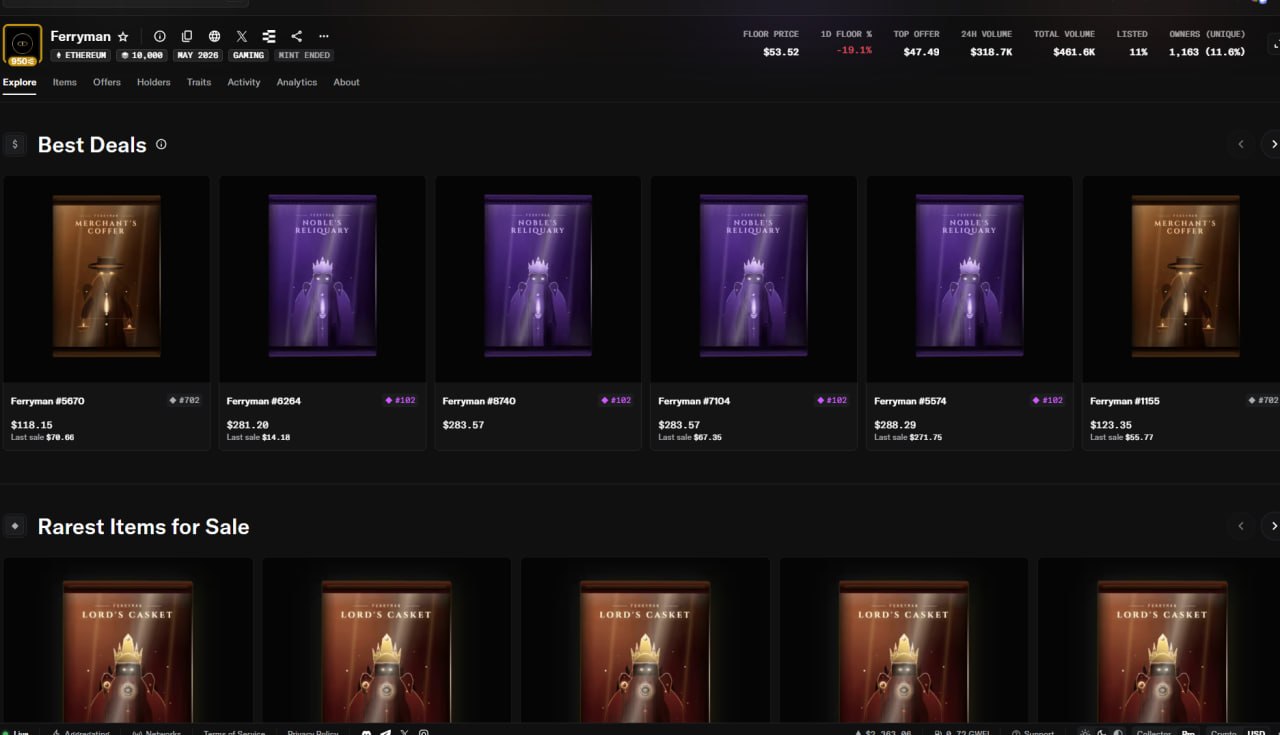Click the Ferryman #5574 item name
1280x735 pixels.
(911, 401)
